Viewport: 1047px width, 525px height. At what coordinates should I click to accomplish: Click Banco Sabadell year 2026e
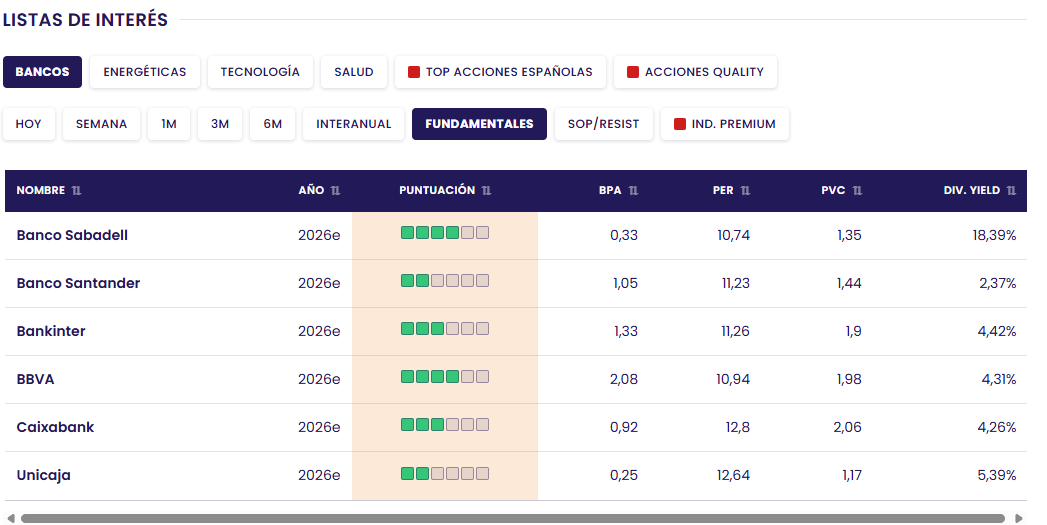tap(319, 235)
